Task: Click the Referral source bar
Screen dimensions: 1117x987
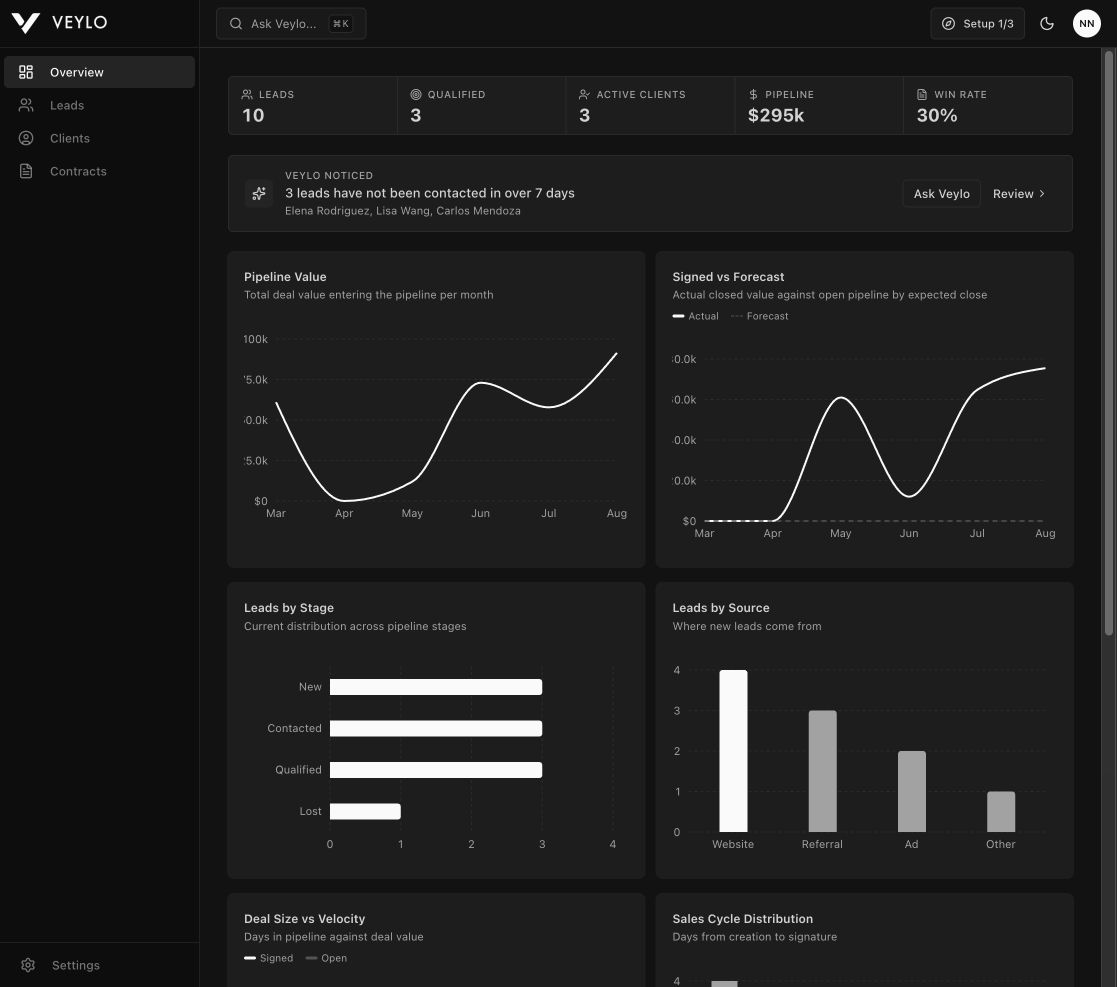Action: pos(822,771)
